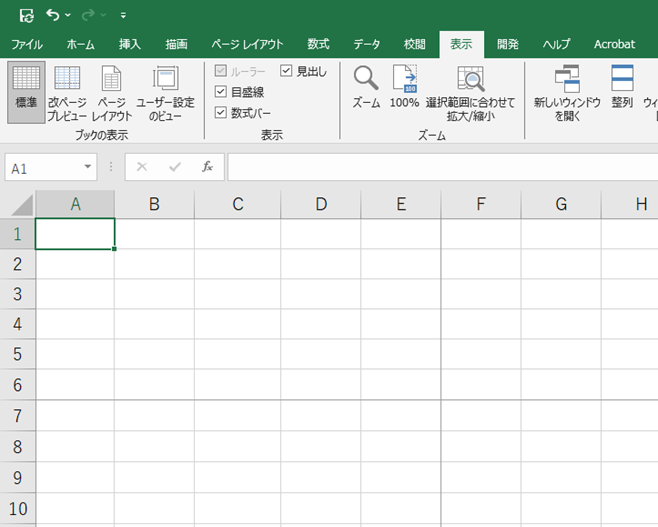Uncheck the 数式バー formula bar checkbox
The image size is (658, 527).
click(x=222, y=113)
